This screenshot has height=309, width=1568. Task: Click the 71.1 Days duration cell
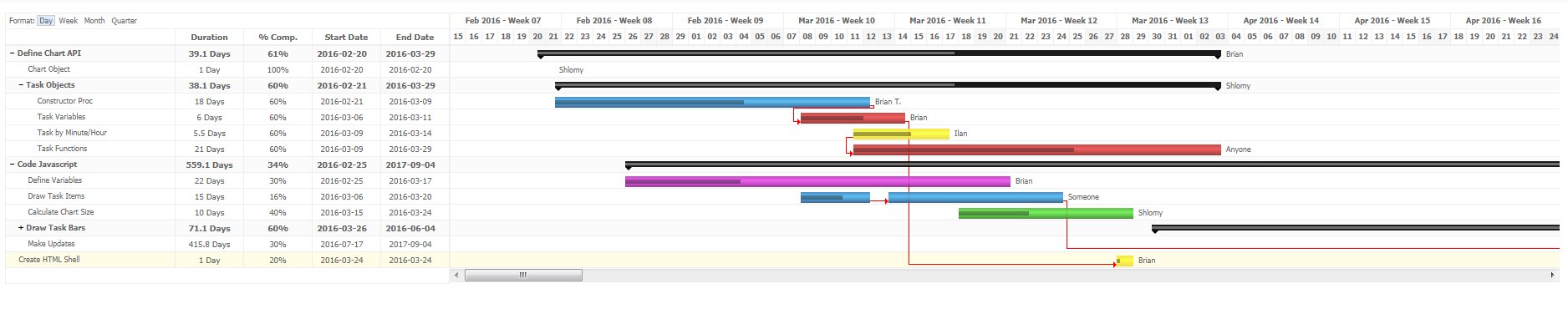[x=209, y=228]
